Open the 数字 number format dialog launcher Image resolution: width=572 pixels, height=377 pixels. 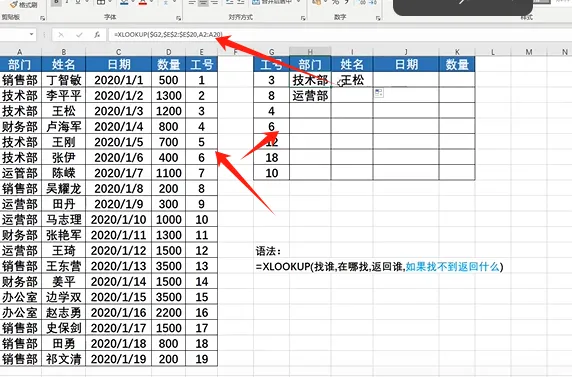click(x=378, y=18)
